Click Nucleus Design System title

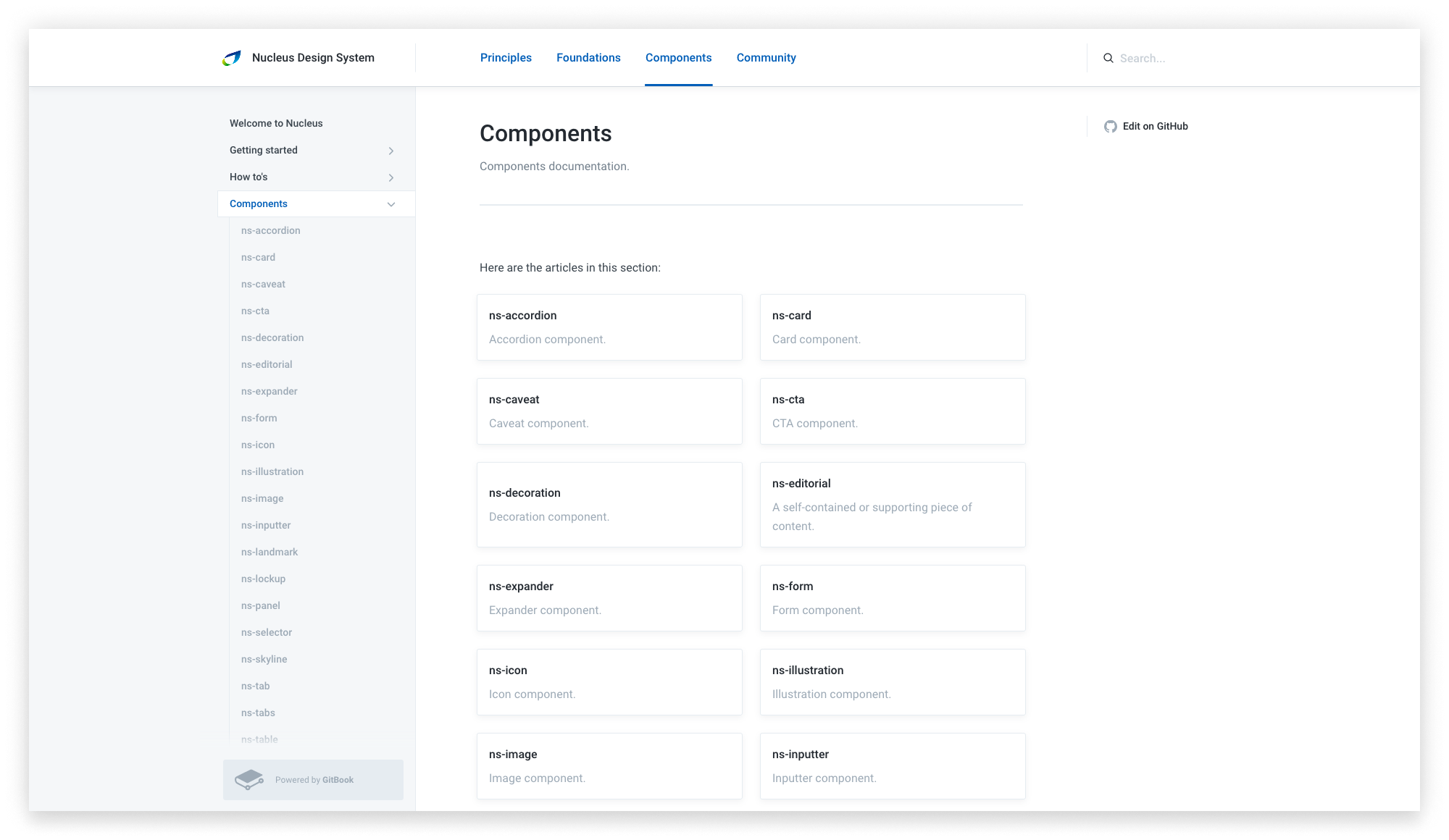pos(313,58)
